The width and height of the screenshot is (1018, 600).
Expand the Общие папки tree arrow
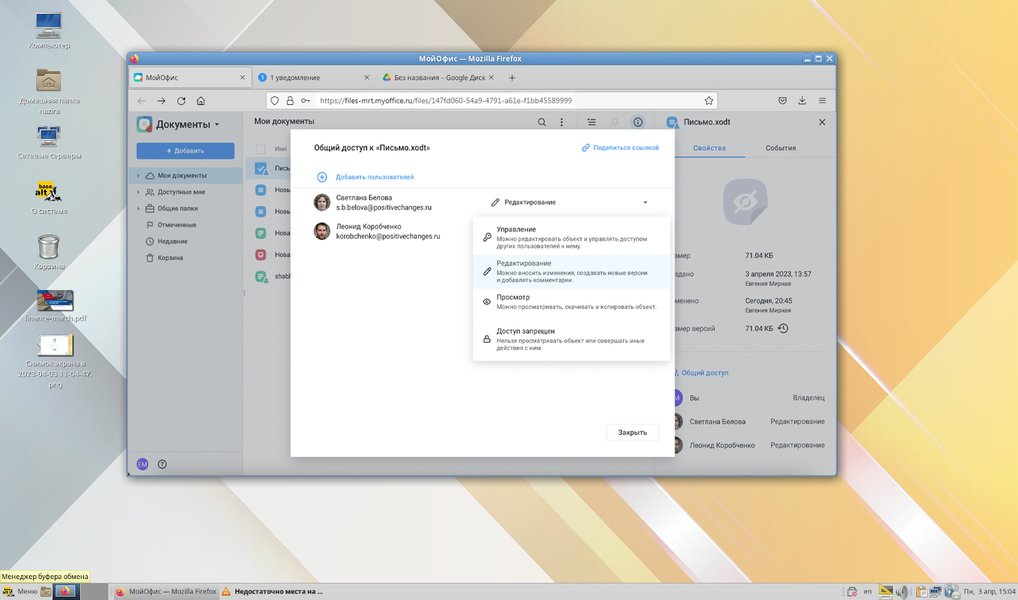[138, 208]
